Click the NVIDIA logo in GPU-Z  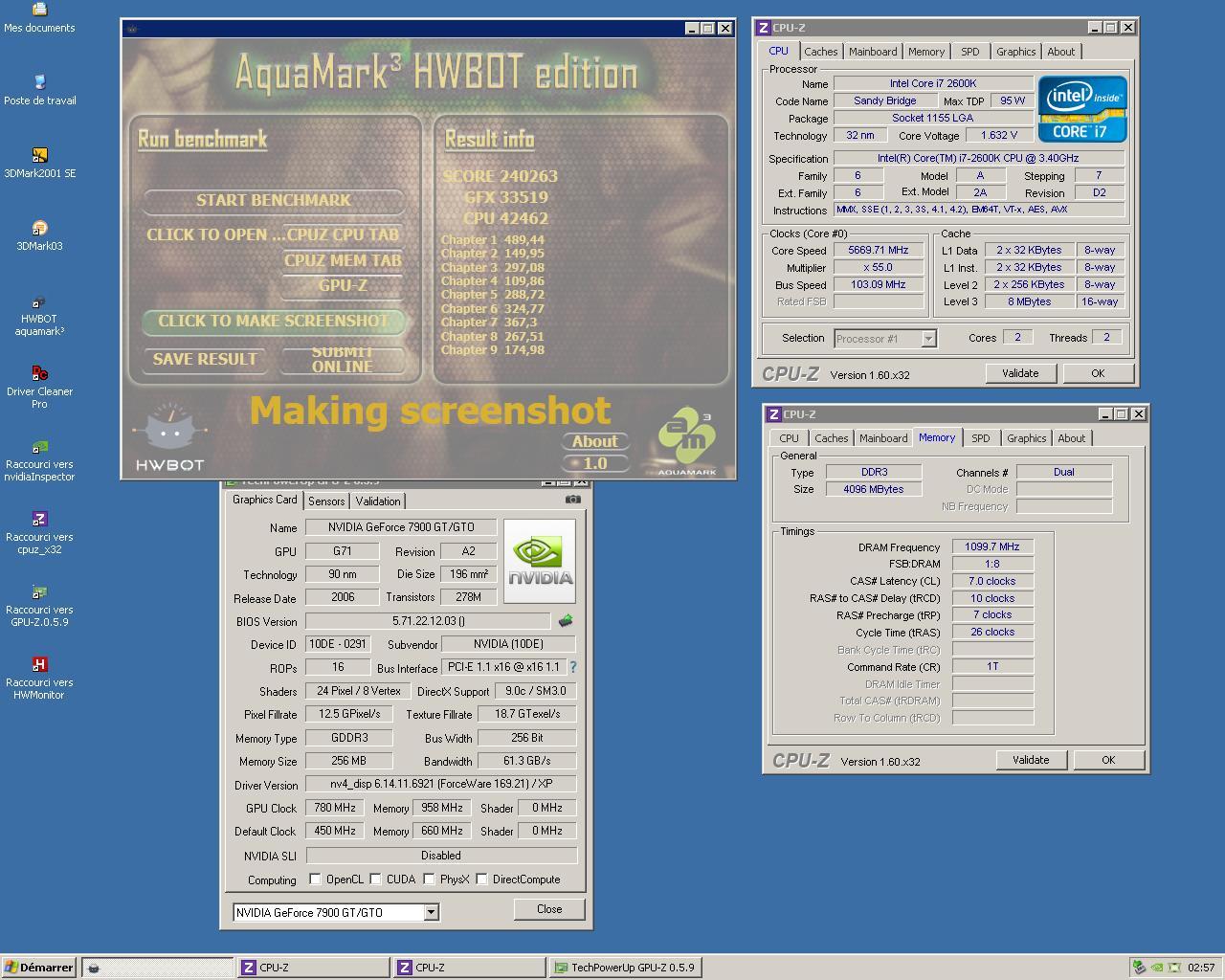tap(540, 561)
